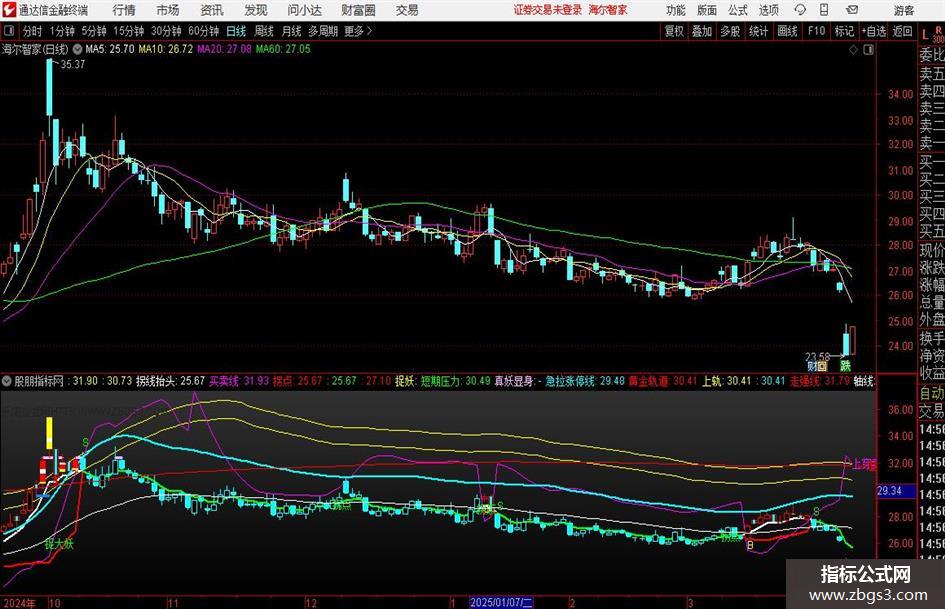Viewport: 945px width, 609px height.
Task: Click the 游客 guest account label
Action: [x=904, y=10]
